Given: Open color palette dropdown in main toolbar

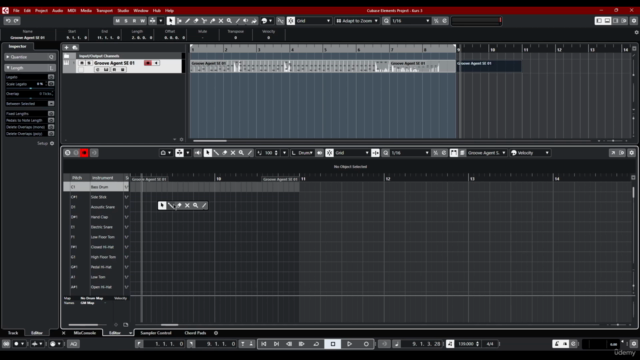Looking at the screenshot, I should (x=270, y=21).
